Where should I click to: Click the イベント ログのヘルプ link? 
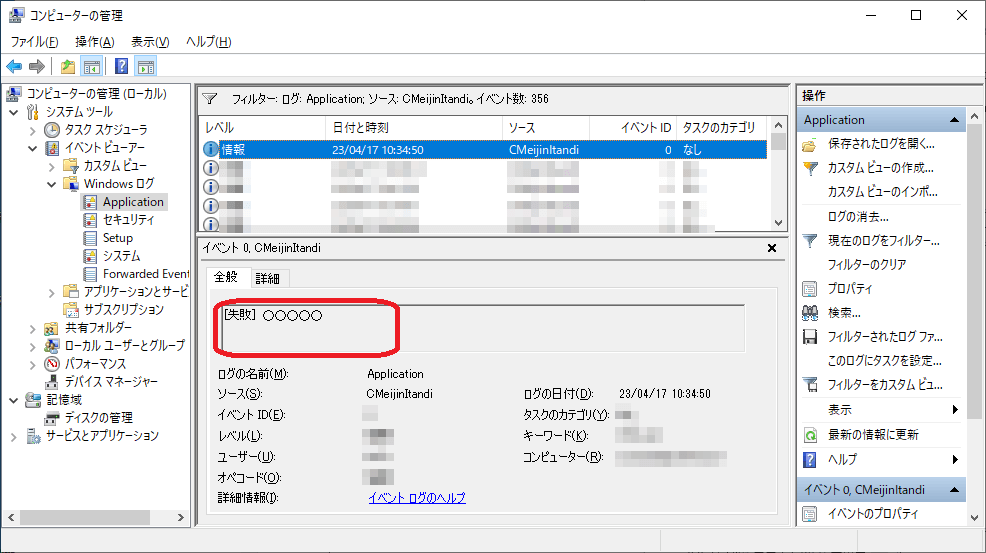[x=416, y=498]
